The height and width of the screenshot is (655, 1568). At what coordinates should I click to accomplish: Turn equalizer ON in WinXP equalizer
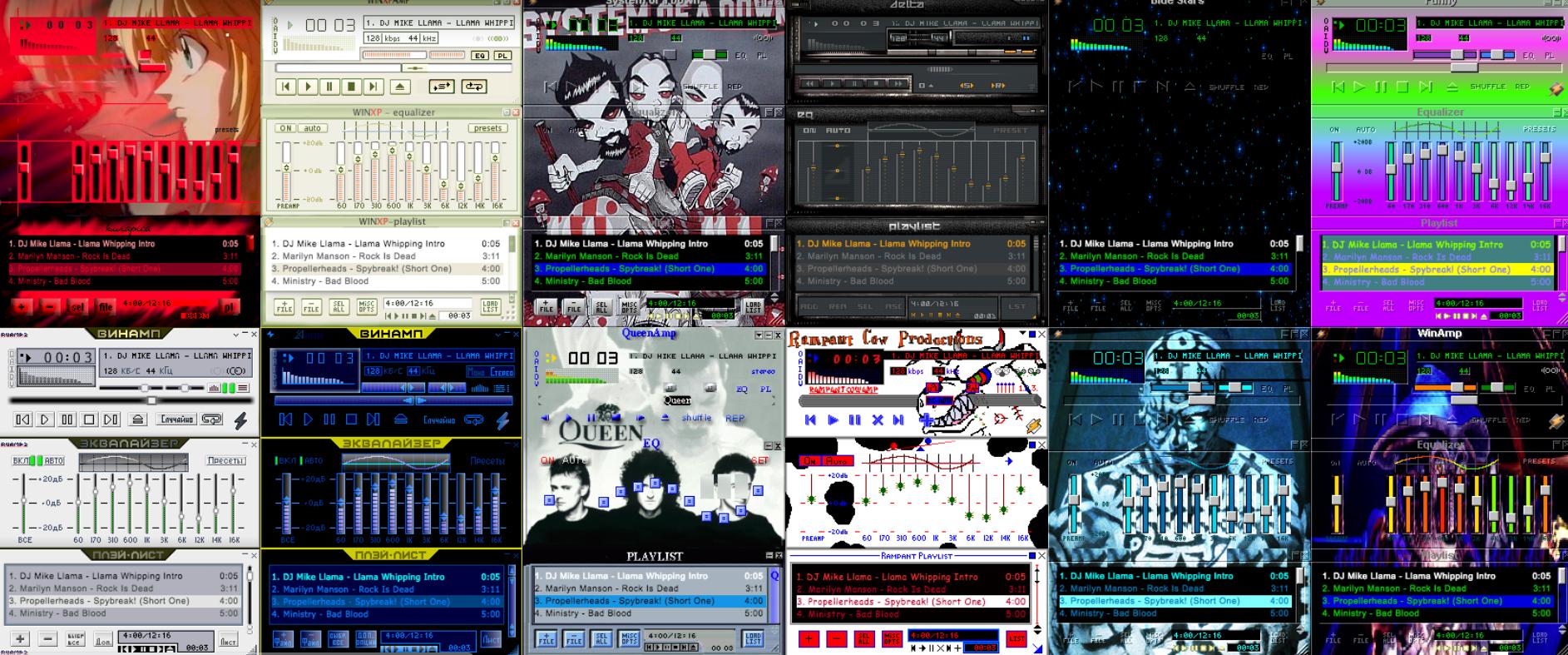[x=286, y=128]
